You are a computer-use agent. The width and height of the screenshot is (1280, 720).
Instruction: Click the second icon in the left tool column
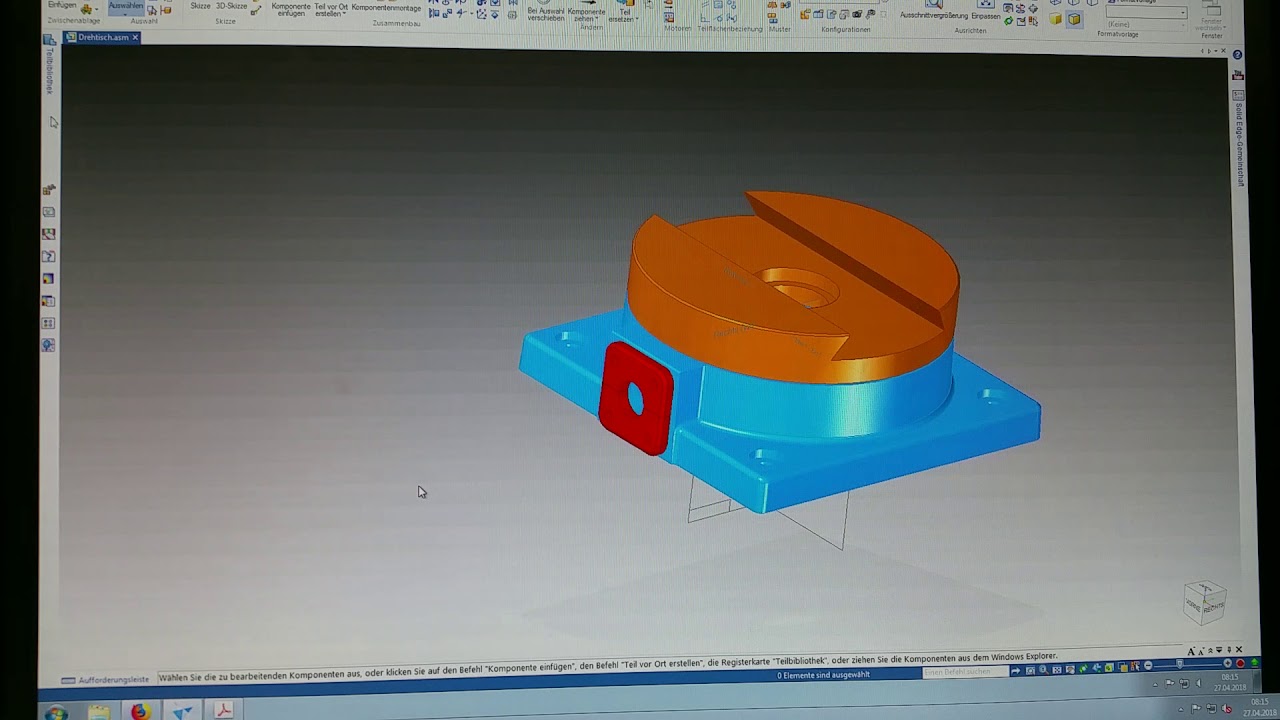point(48,212)
